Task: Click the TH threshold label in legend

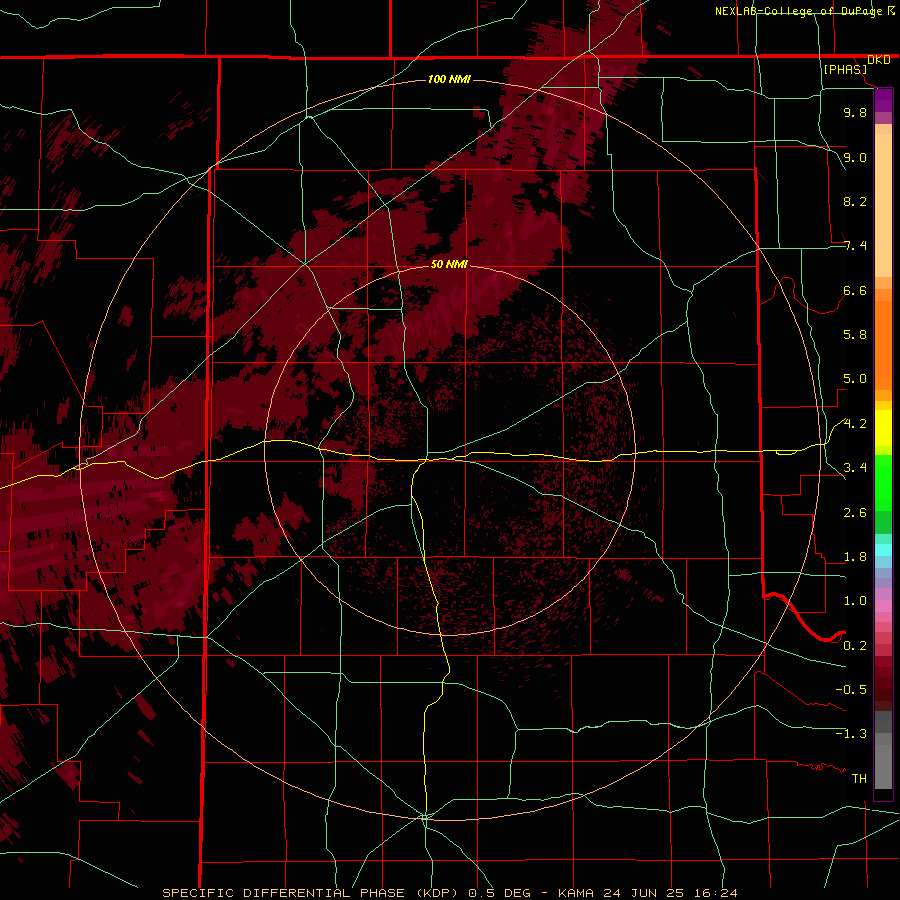Action: [x=859, y=779]
